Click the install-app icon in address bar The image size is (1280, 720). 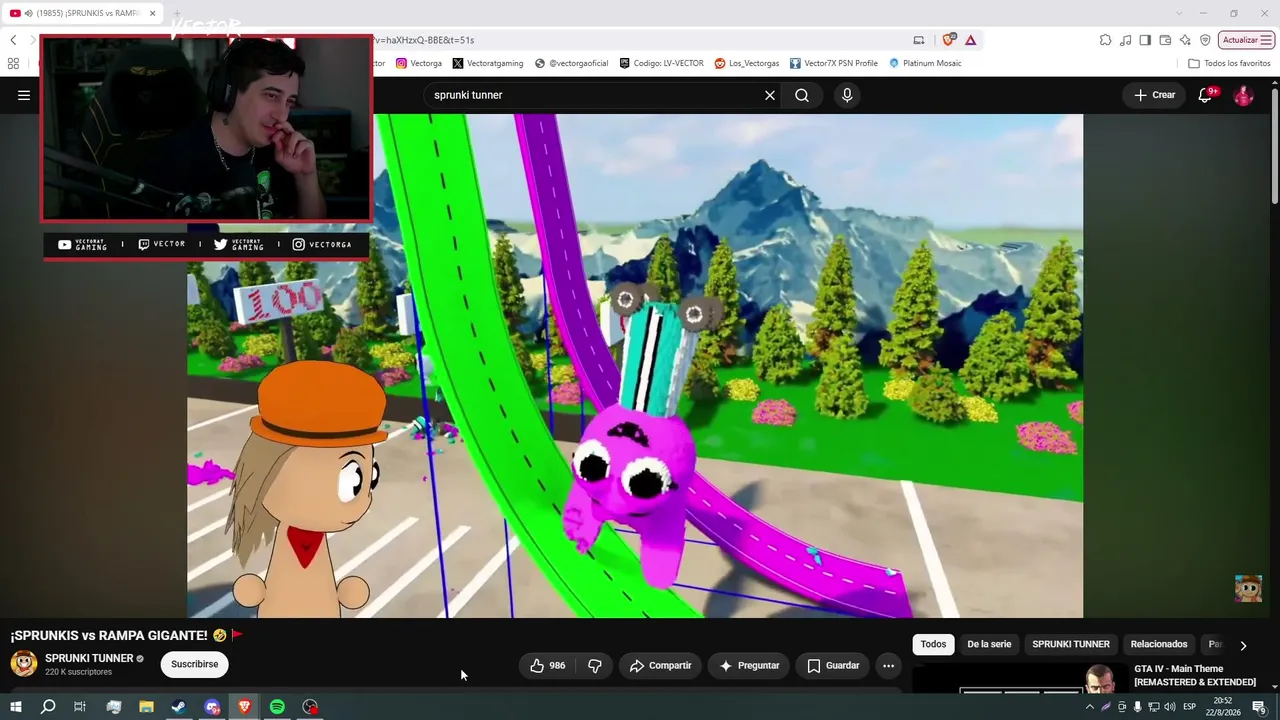click(x=919, y=40)
